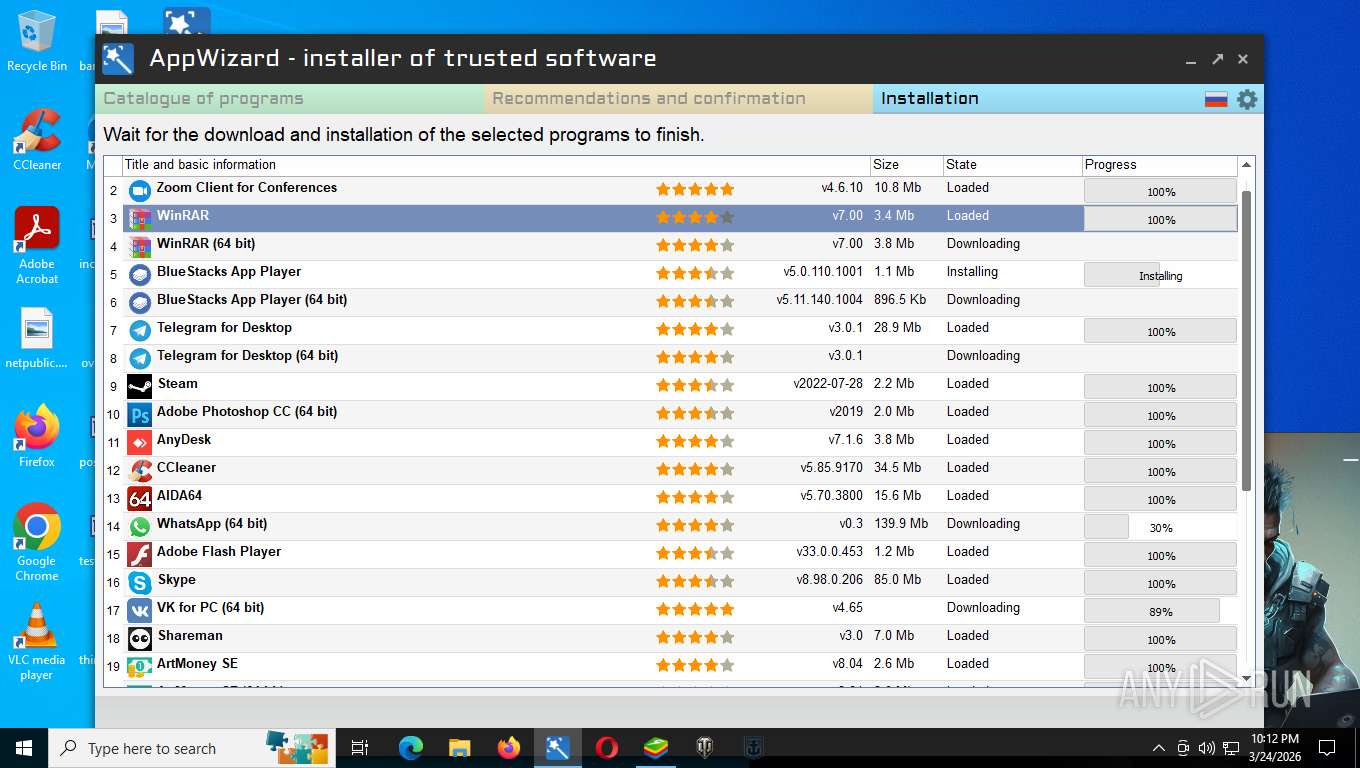Click the AppWizard wand logo in title bar
Image resolution: width=1360 pixels, height=768 pixels.
pos(118,59)
